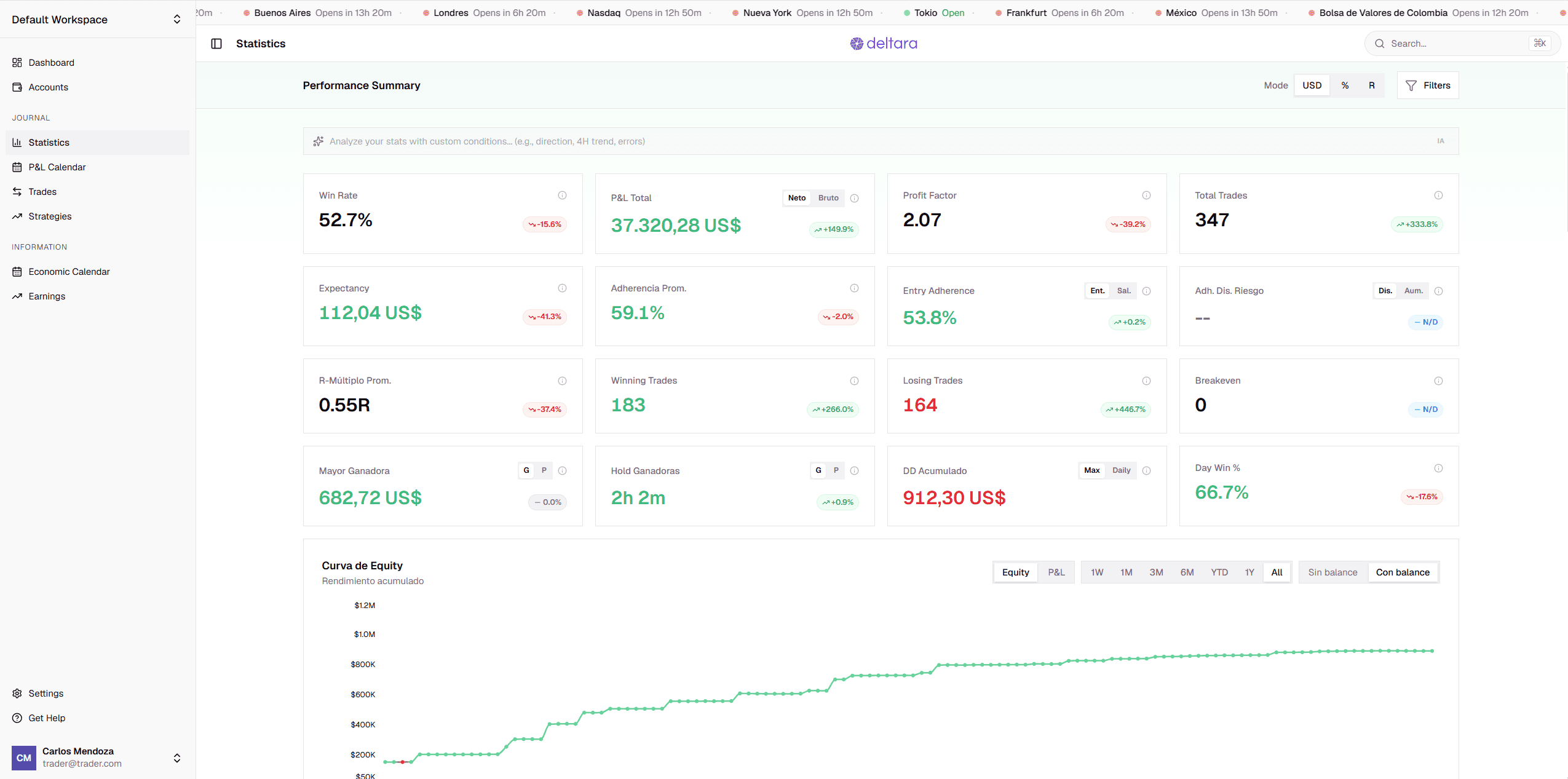The height and width of the screenshot is (779, 1568).
Task: Select the 1Y time range
Action: click(1249, 572)
